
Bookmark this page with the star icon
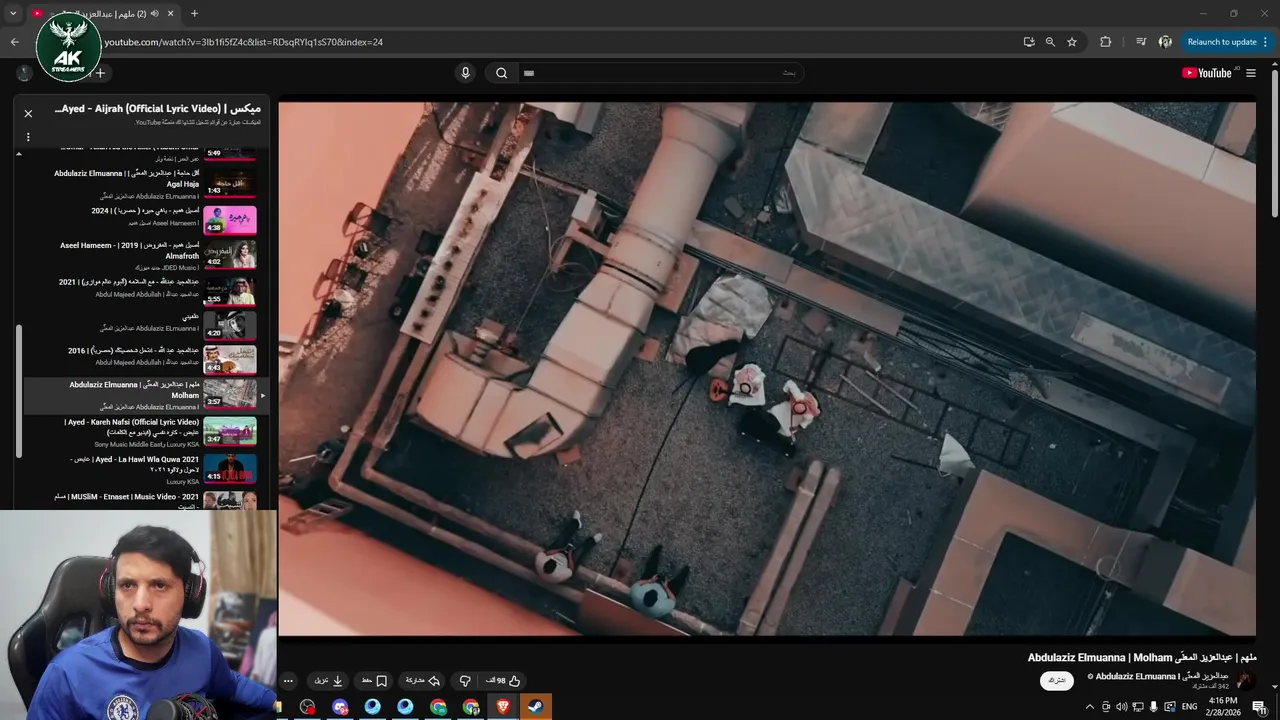[x=1072, y=42]
